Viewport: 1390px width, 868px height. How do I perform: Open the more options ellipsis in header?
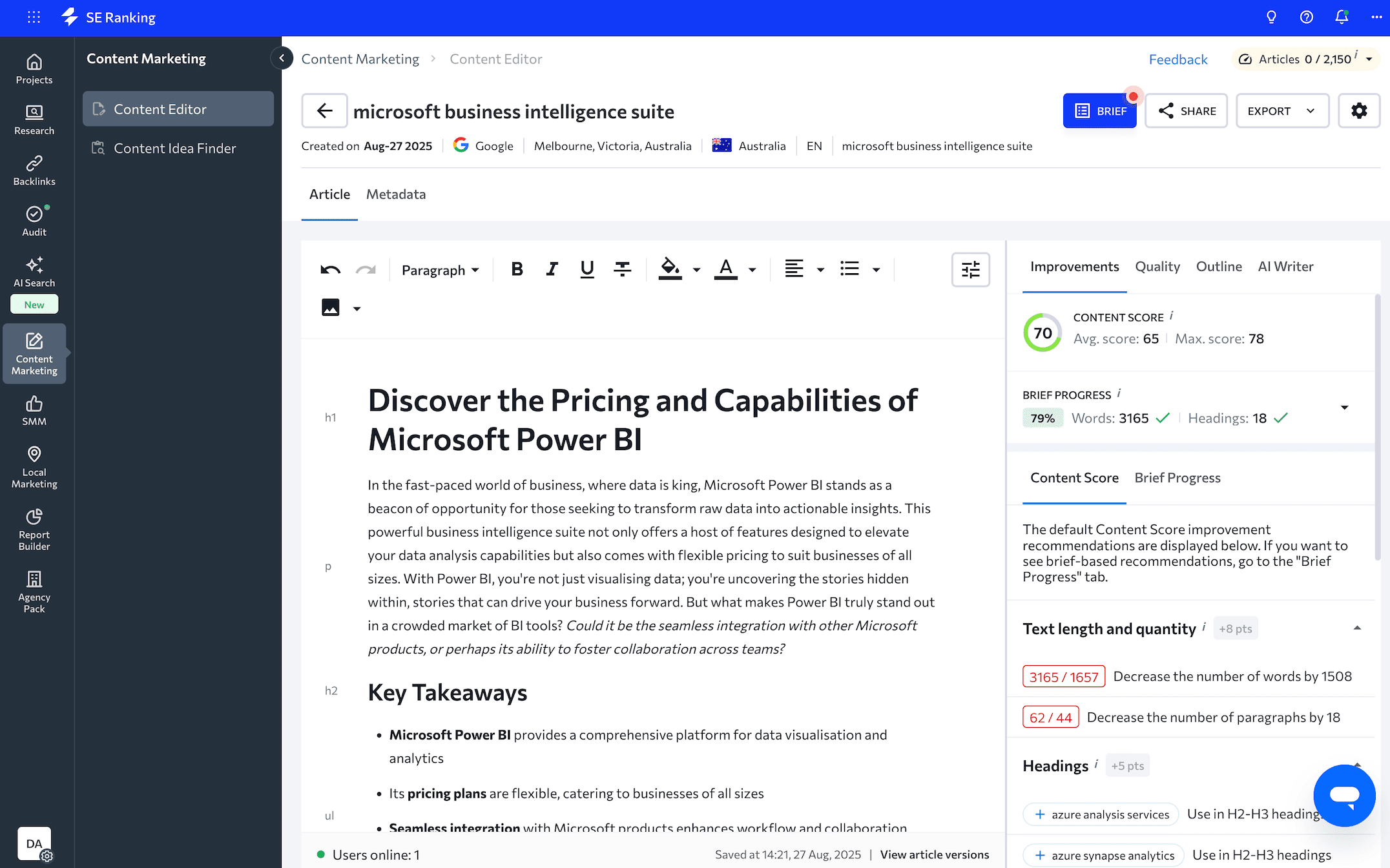[1376, 17]
